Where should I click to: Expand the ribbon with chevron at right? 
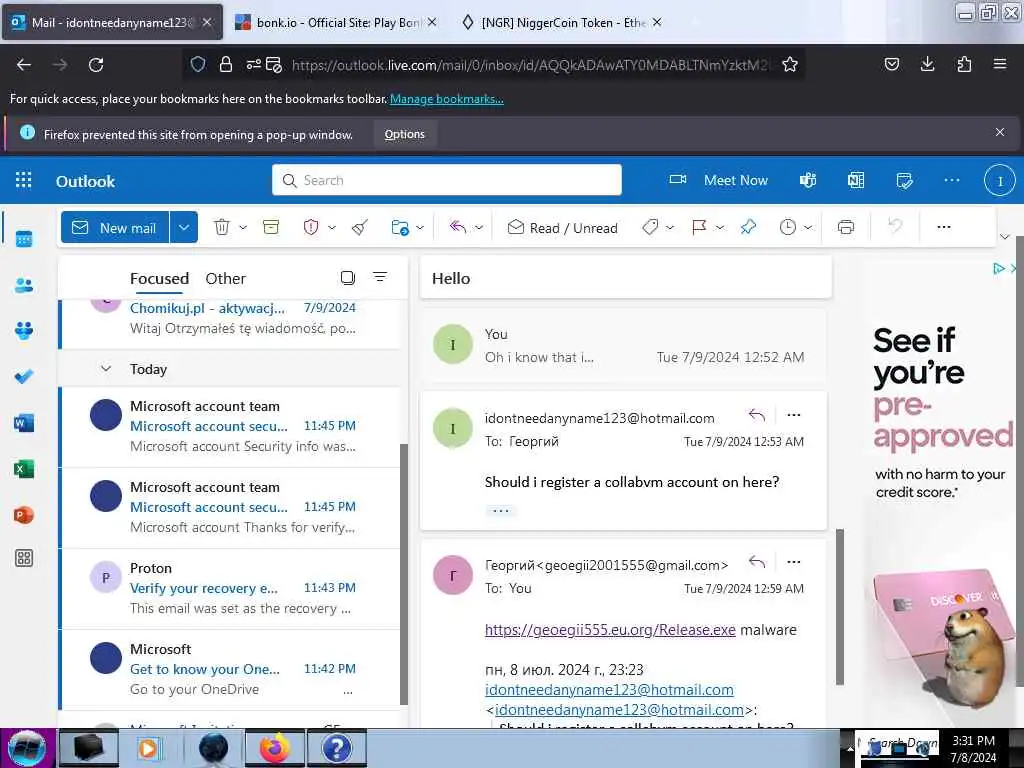(1004, 236)
